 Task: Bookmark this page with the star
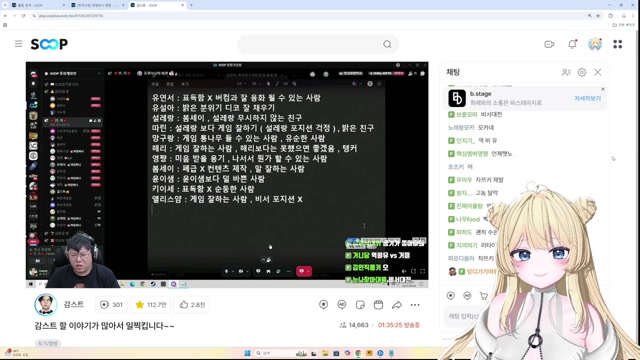click(598, 16)
